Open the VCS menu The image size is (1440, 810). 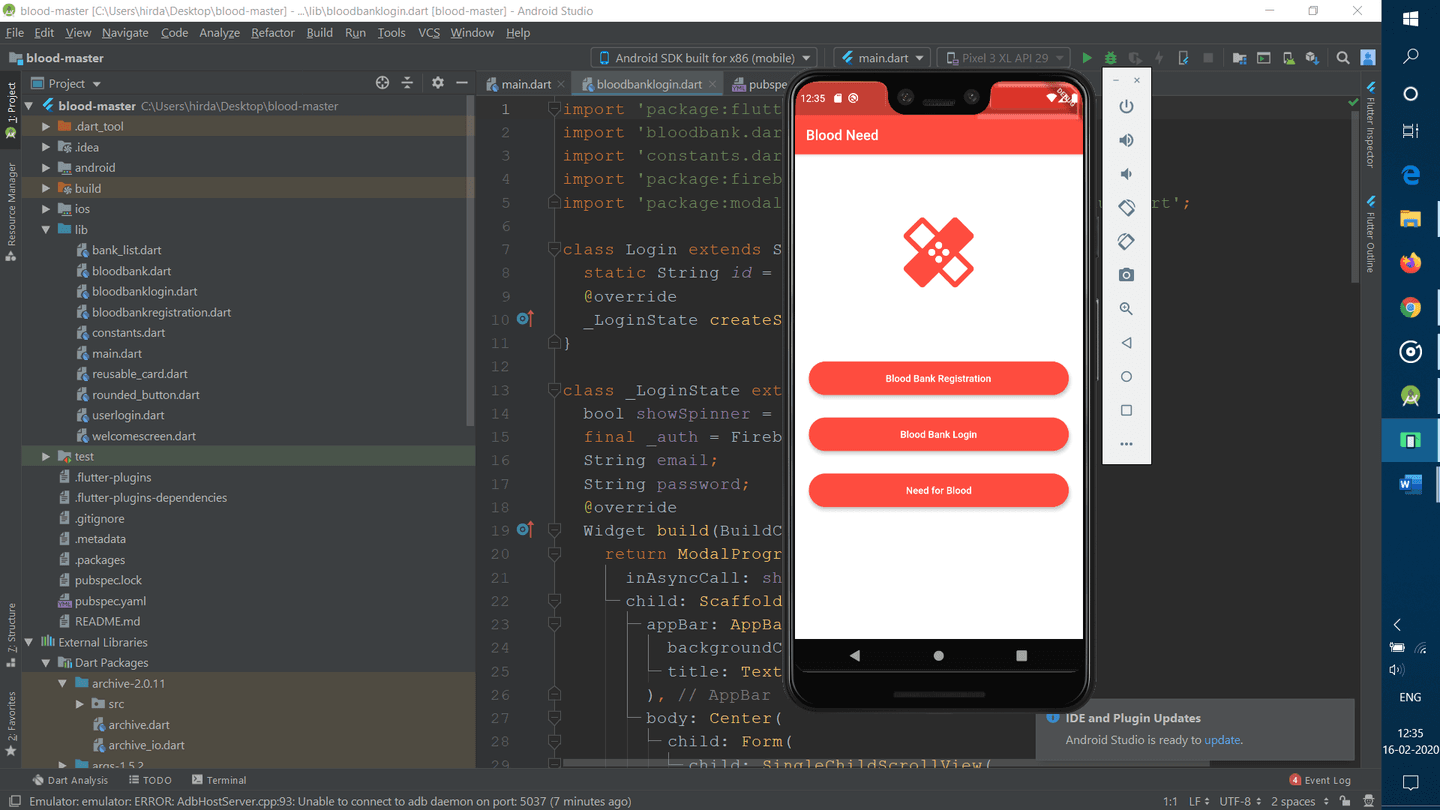(428, 32)
